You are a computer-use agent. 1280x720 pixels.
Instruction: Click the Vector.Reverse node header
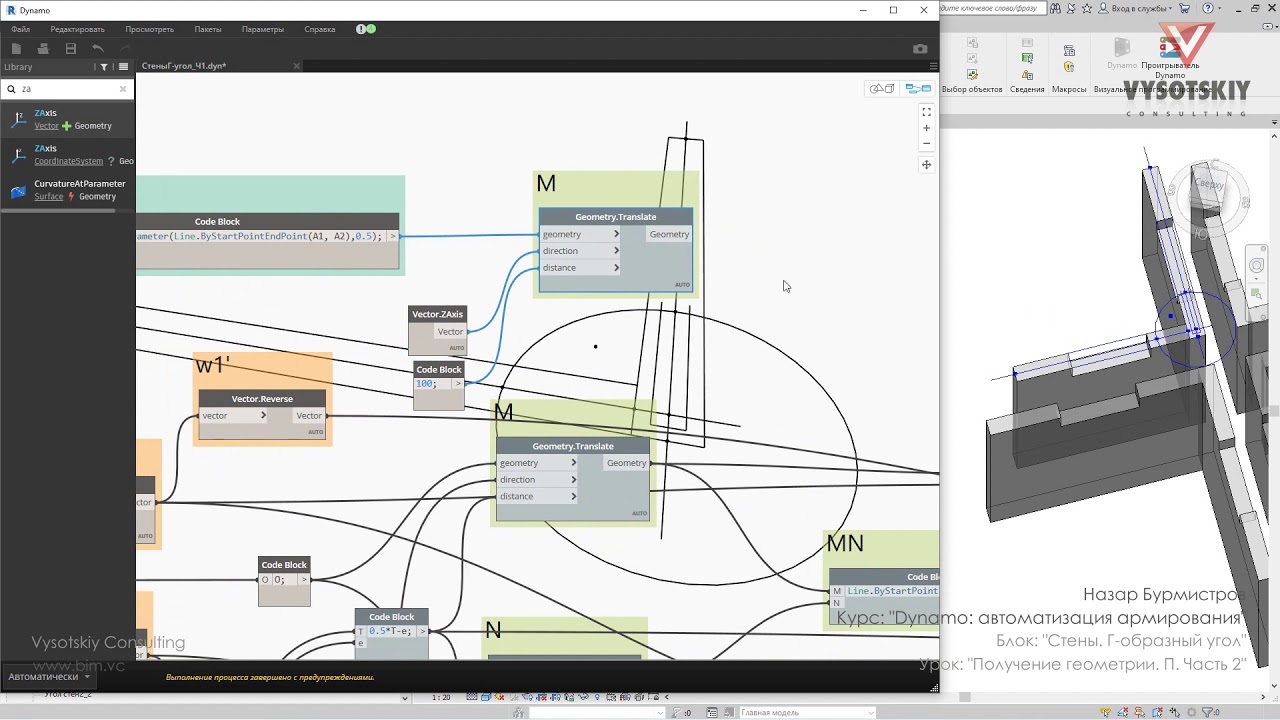pyautogui.click(x=262, y=399)
